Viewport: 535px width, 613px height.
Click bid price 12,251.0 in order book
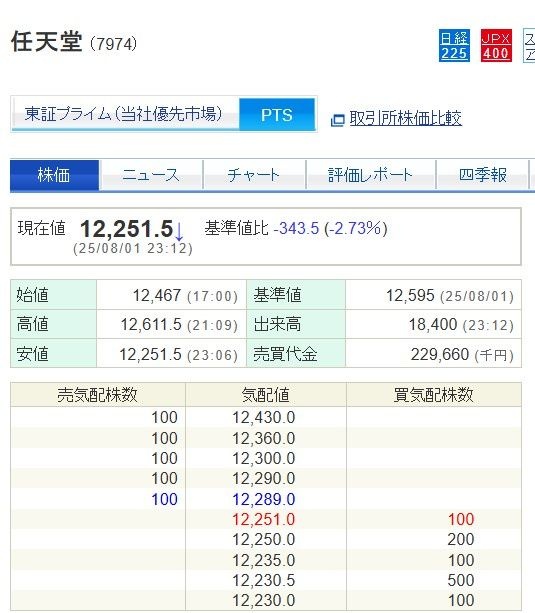(264, 520)
